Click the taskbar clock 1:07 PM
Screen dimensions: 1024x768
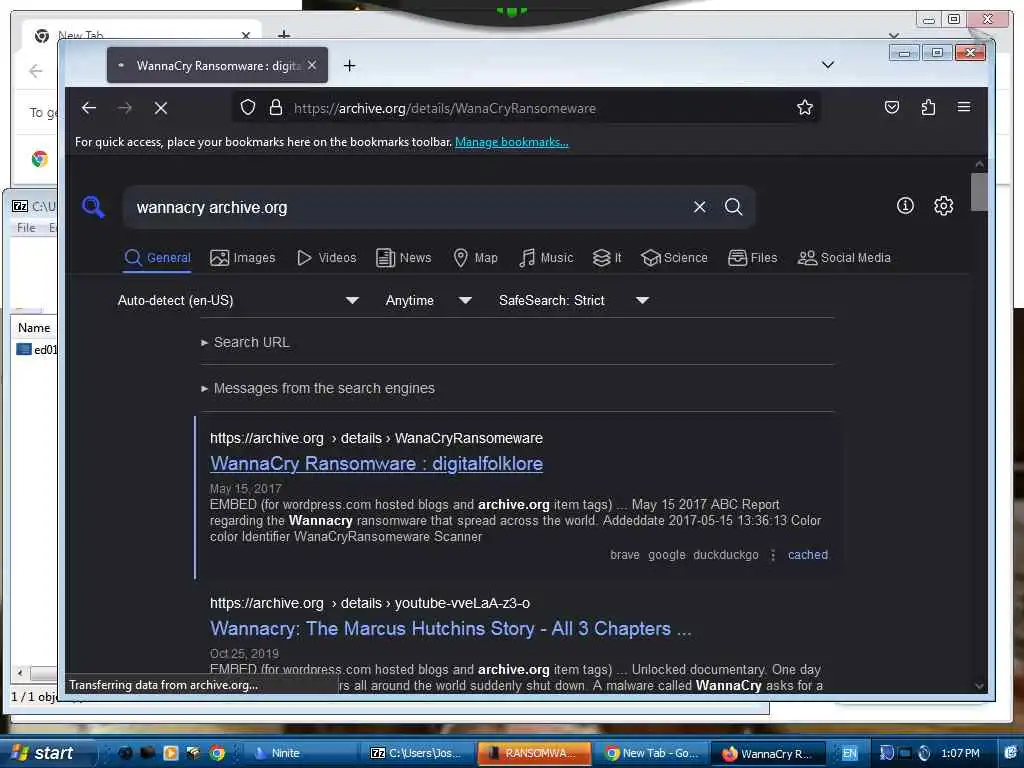(x=960, y=753)
